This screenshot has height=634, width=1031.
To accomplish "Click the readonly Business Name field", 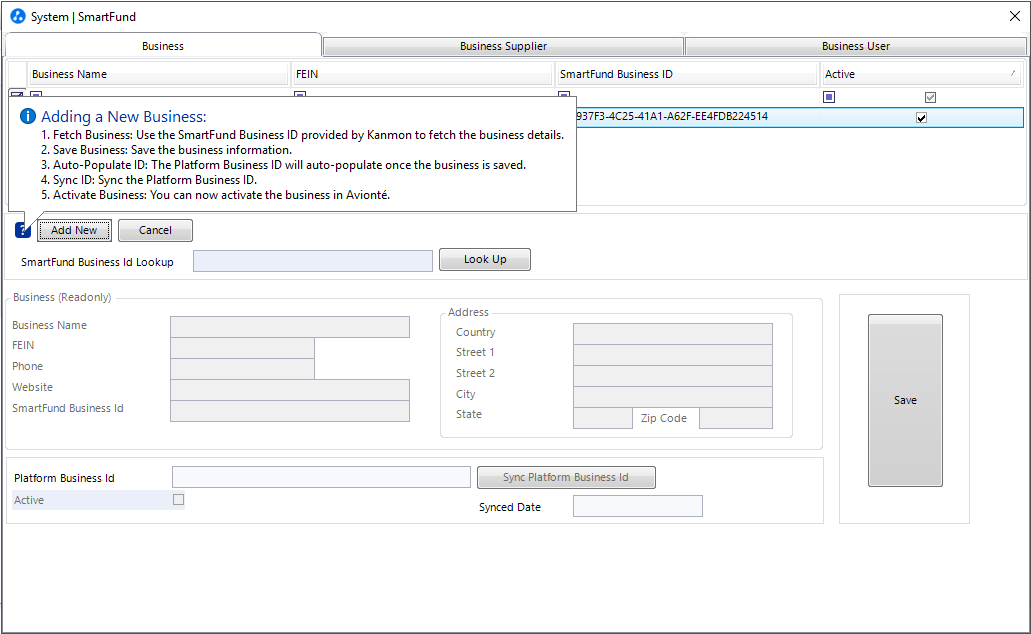I will click(x=290, y=327).
